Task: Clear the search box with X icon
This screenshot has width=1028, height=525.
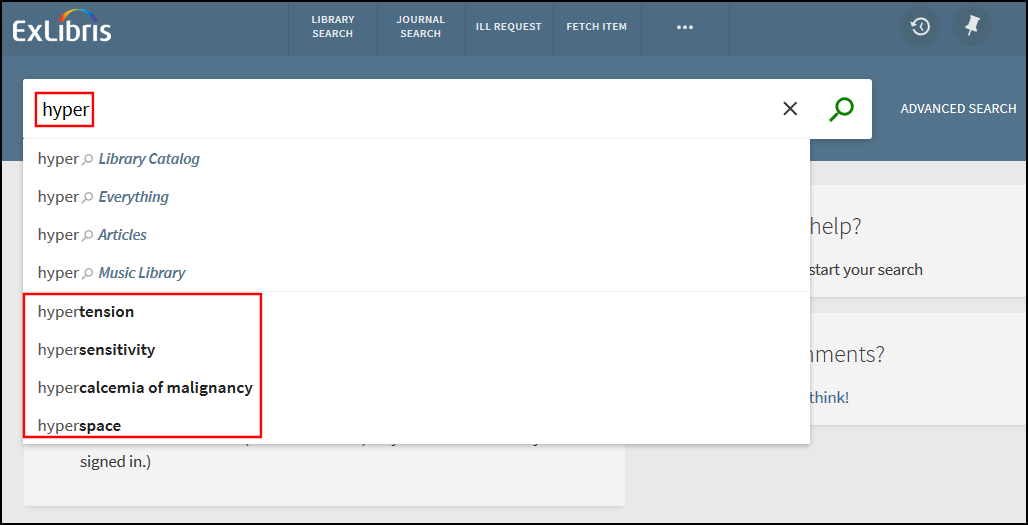Action: (x=790, y=108)
